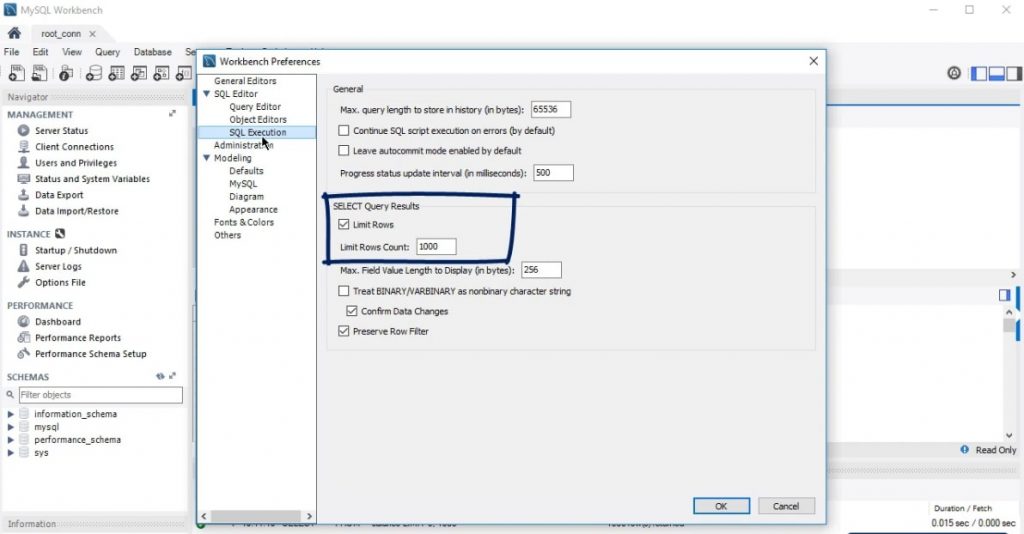Click the Limit Rows Count field
Viewport: 1024px width, 534px height.
pos(436,247)
